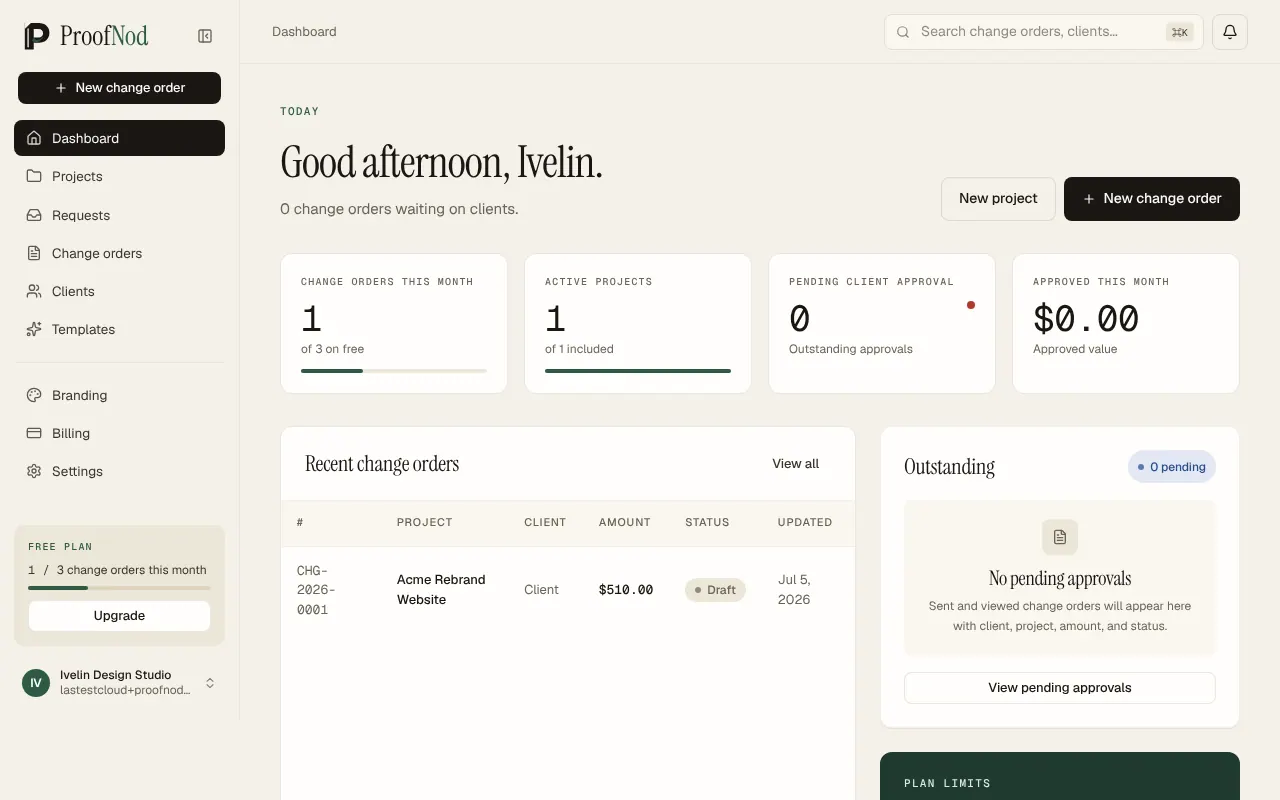Collapse the sidebar with the panel icon

[205, 36]
